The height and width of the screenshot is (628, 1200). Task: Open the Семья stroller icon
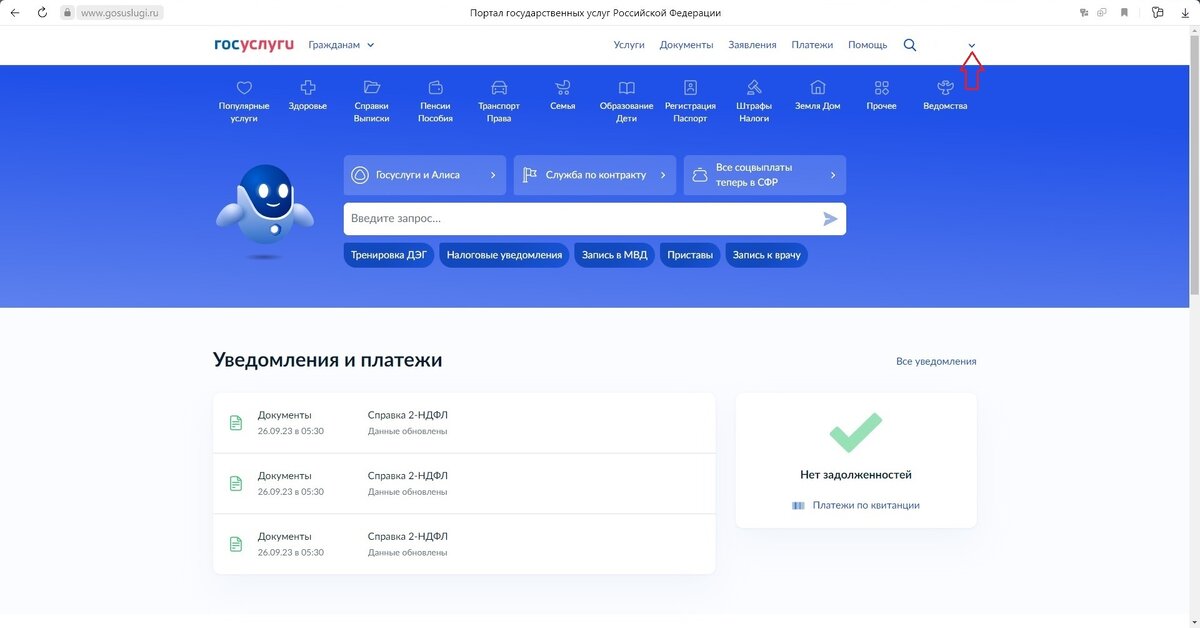pos(563,88)
